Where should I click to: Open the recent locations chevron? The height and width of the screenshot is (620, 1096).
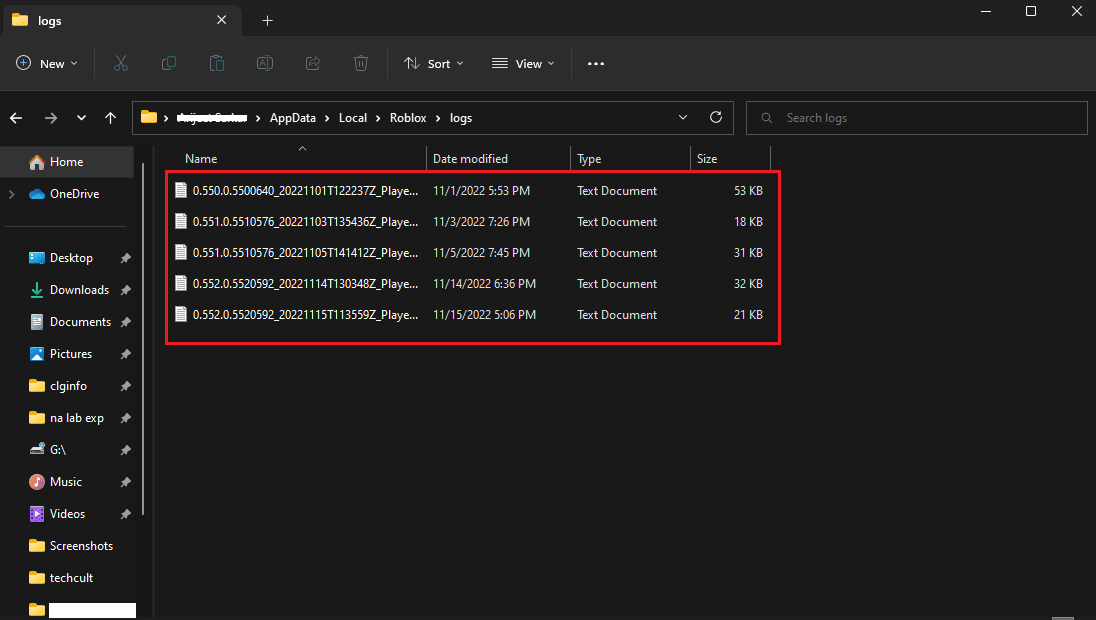click(x=81, y=118)
